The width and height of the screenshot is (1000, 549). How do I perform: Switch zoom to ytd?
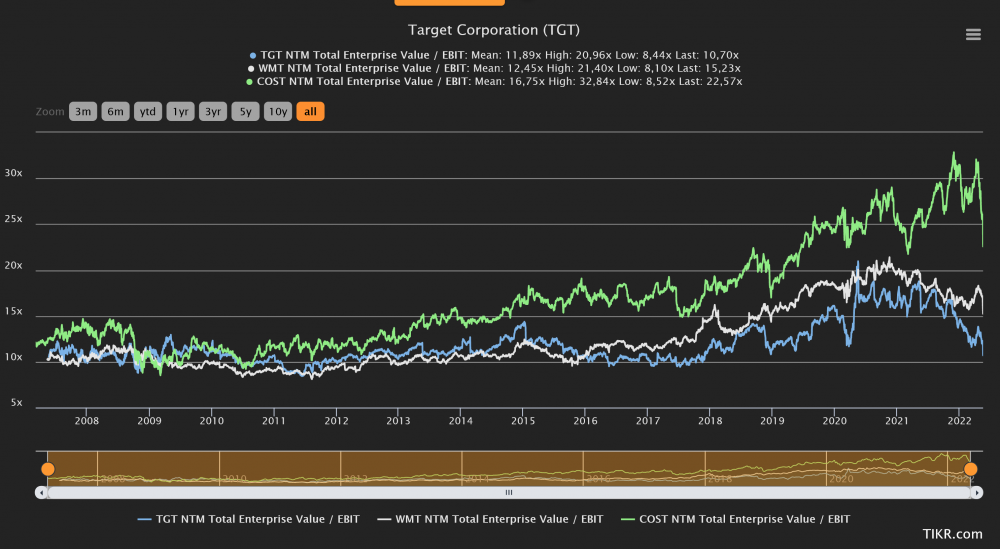(x=148, y=112)
